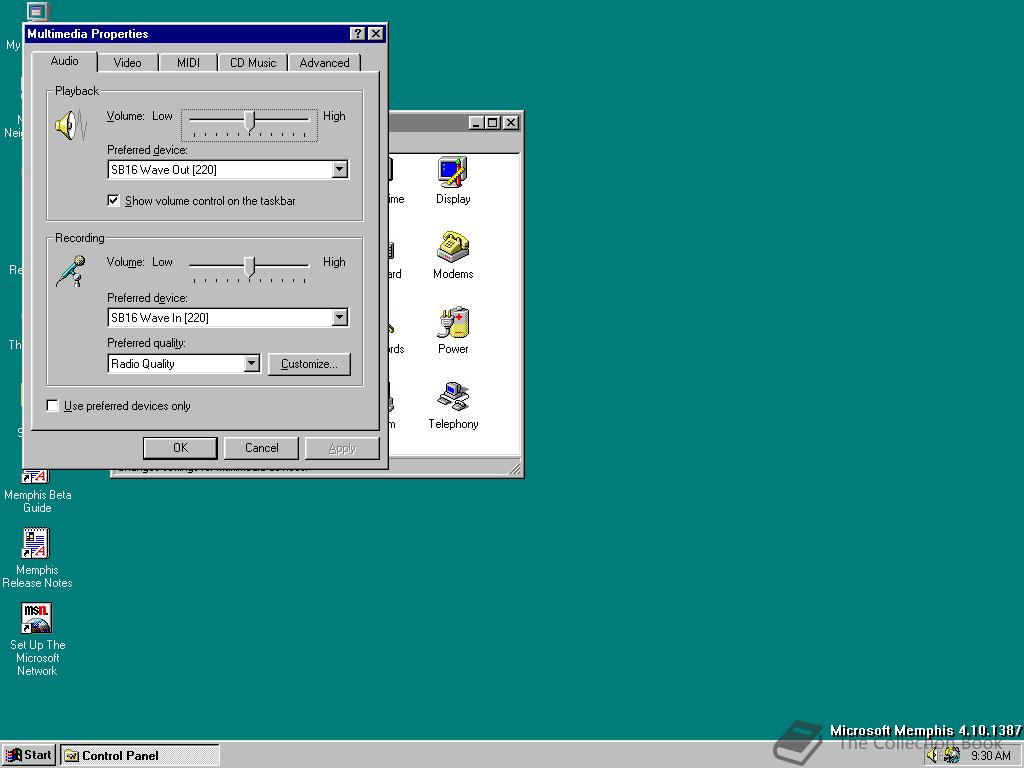
Task: Open the Preferred quality dropdown
Action: (251, 364)
